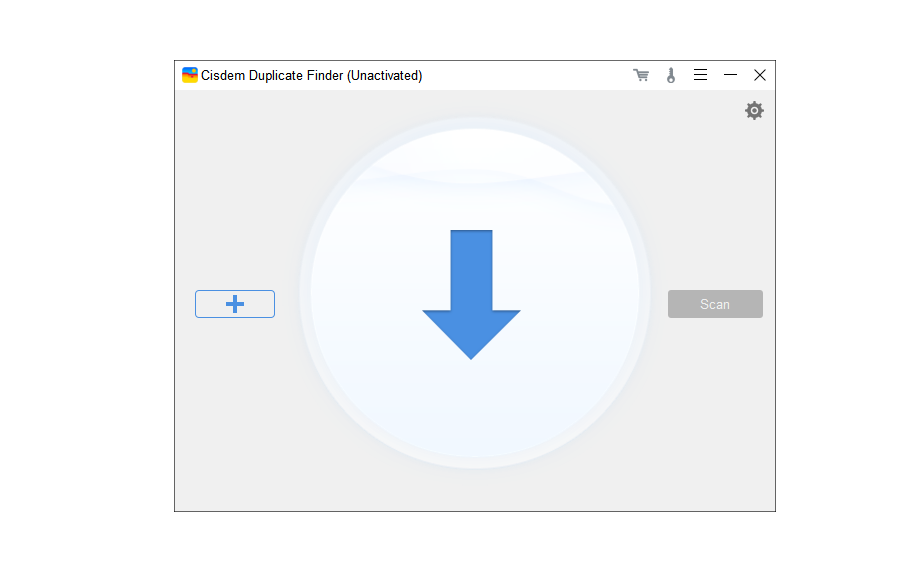Close the Cisdem Duplicate Finder window

coord(760,75)
